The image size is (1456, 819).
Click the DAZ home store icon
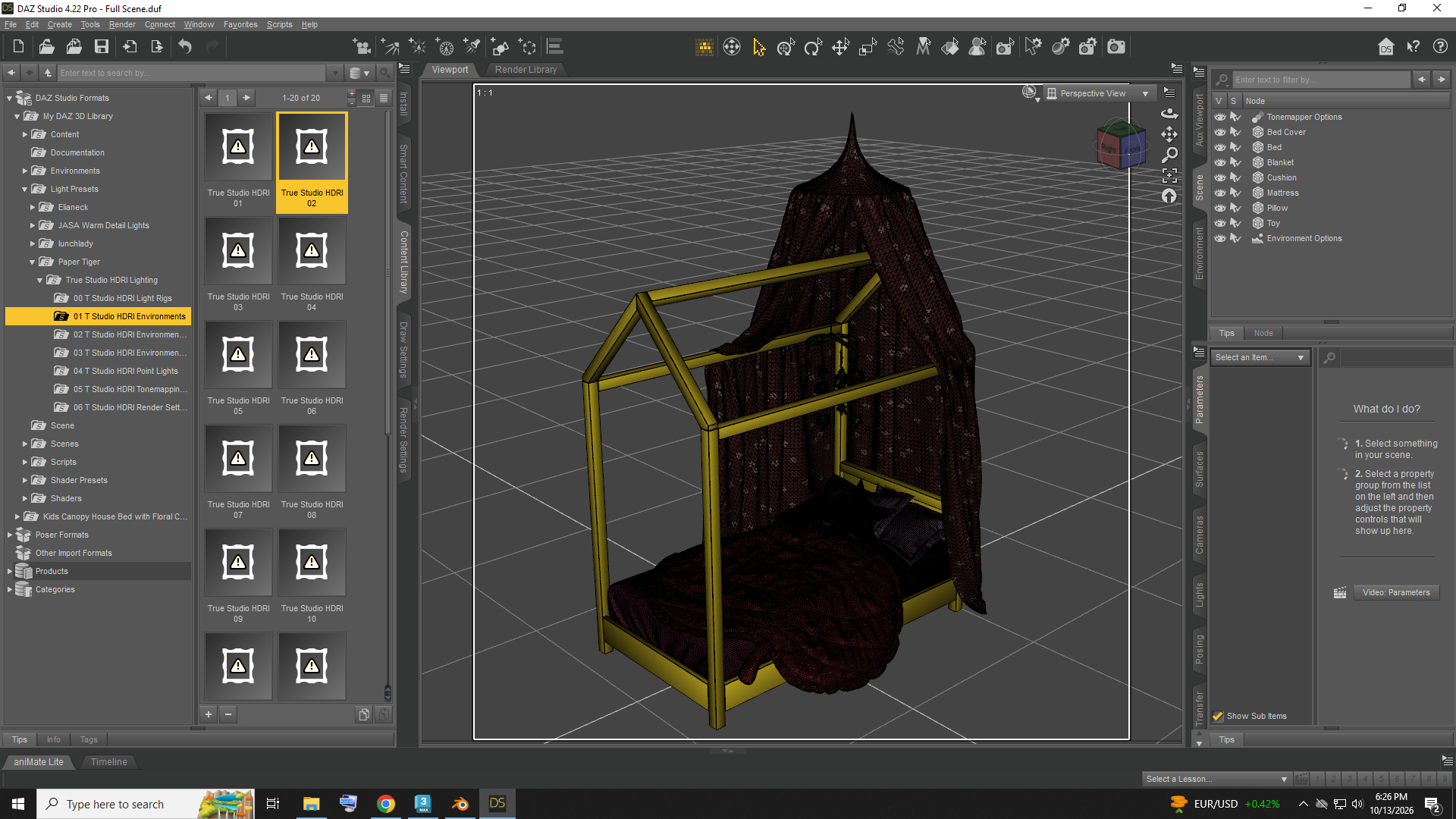click(1385, 47)
